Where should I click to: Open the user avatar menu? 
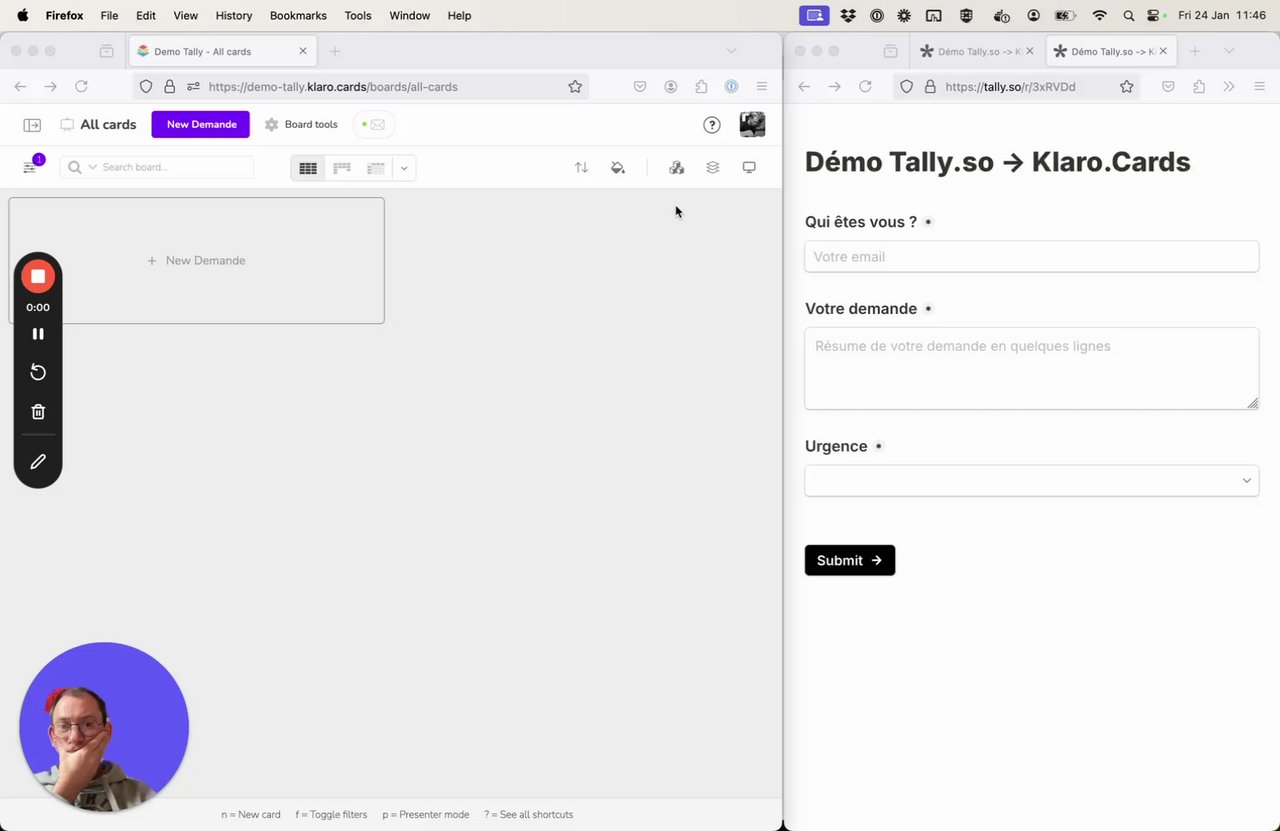[752, 124]
